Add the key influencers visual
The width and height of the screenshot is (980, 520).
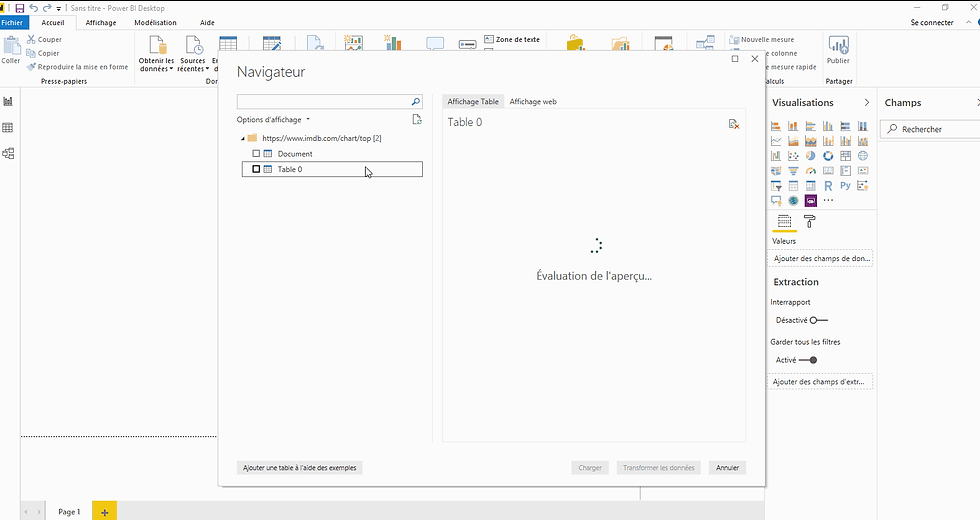pyautogui.click(x=863, y=186)
